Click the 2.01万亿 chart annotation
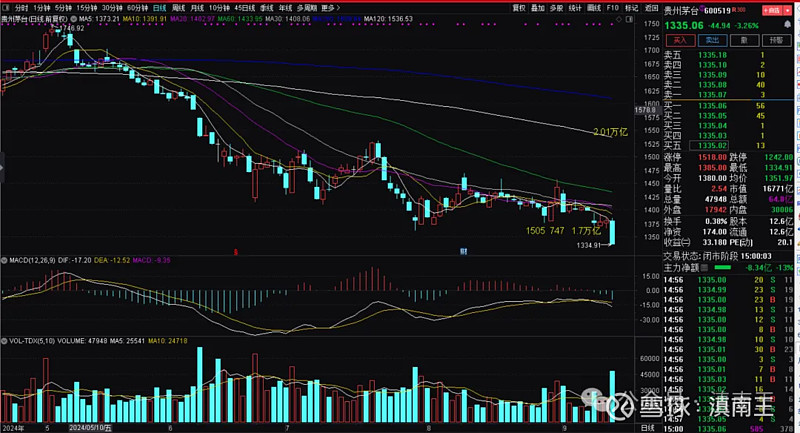 [x=610, y=132]
